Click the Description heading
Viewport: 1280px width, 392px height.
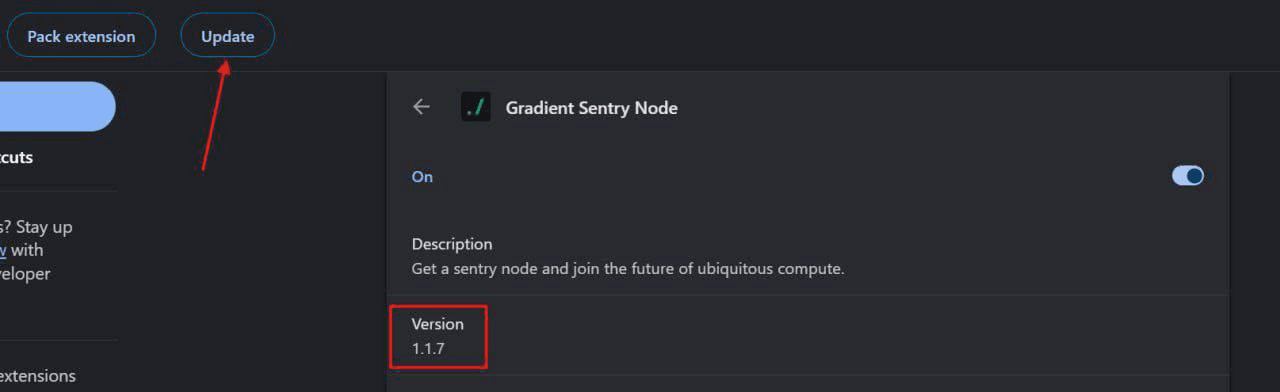click(452, 244)
